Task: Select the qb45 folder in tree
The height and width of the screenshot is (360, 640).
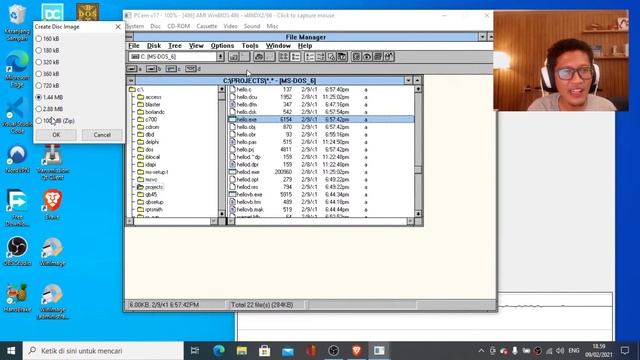Action: pyautogui.click(x=147, y=194)
